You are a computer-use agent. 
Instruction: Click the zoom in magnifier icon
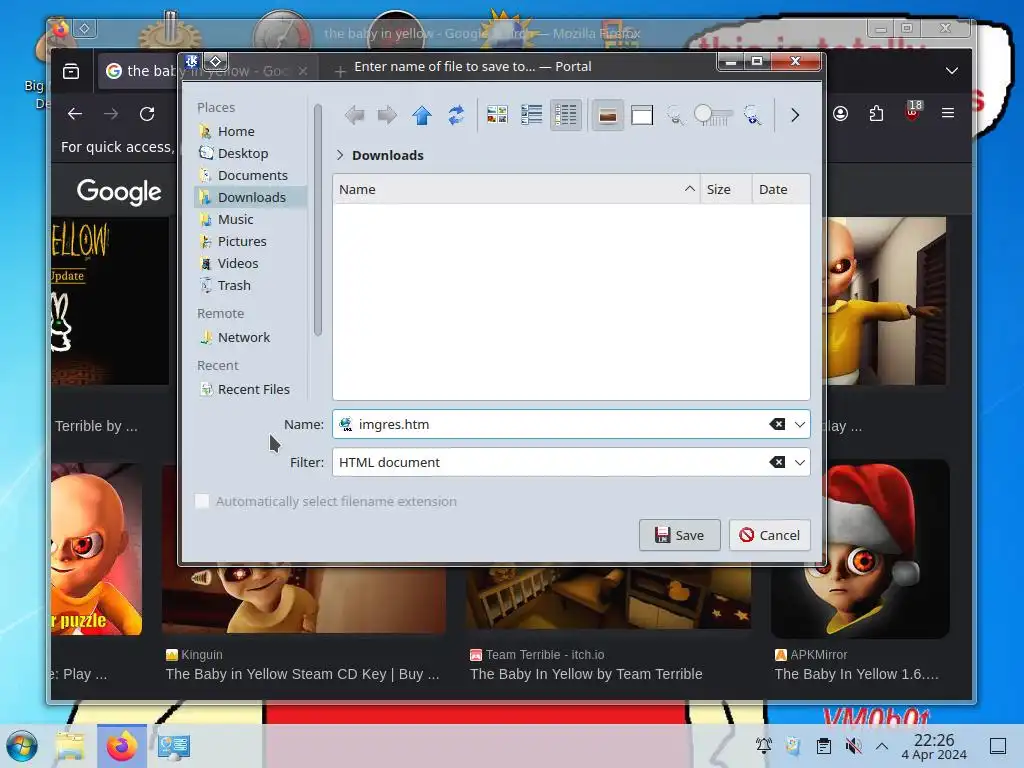click(752, 116)
